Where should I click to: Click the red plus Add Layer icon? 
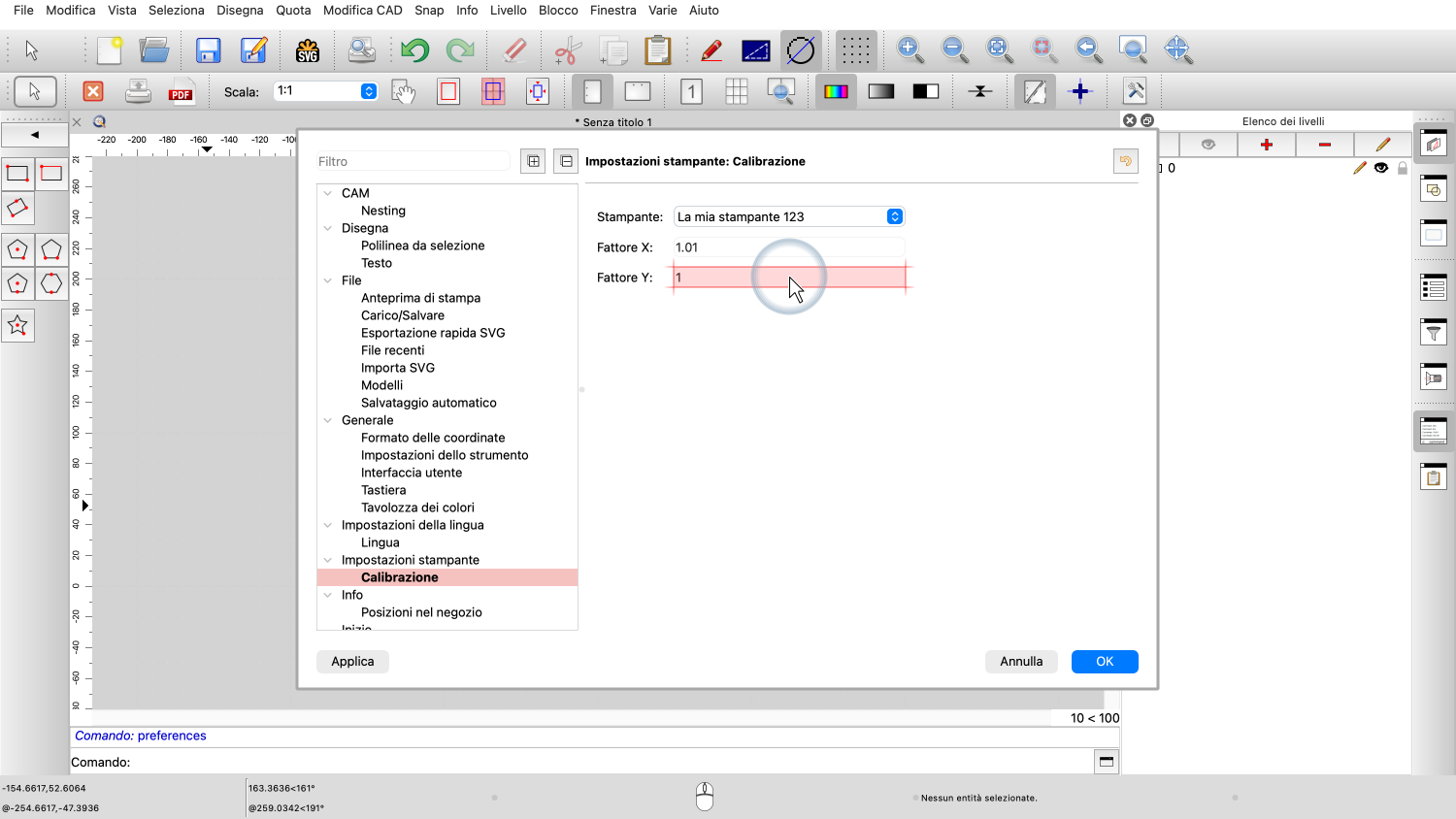1266,145
